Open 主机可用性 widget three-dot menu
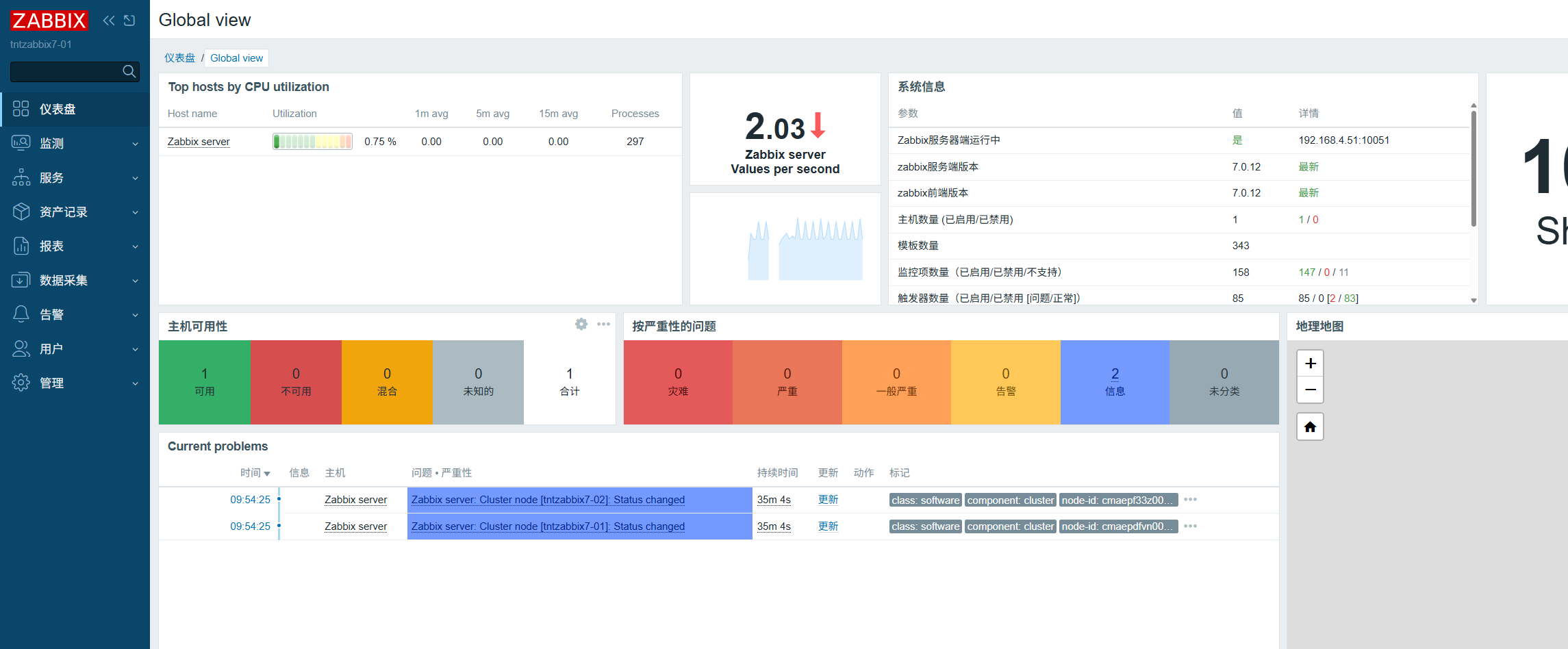Image resolution: width=1568 pixels, height=649 pixels. click(x=603, y=324)
